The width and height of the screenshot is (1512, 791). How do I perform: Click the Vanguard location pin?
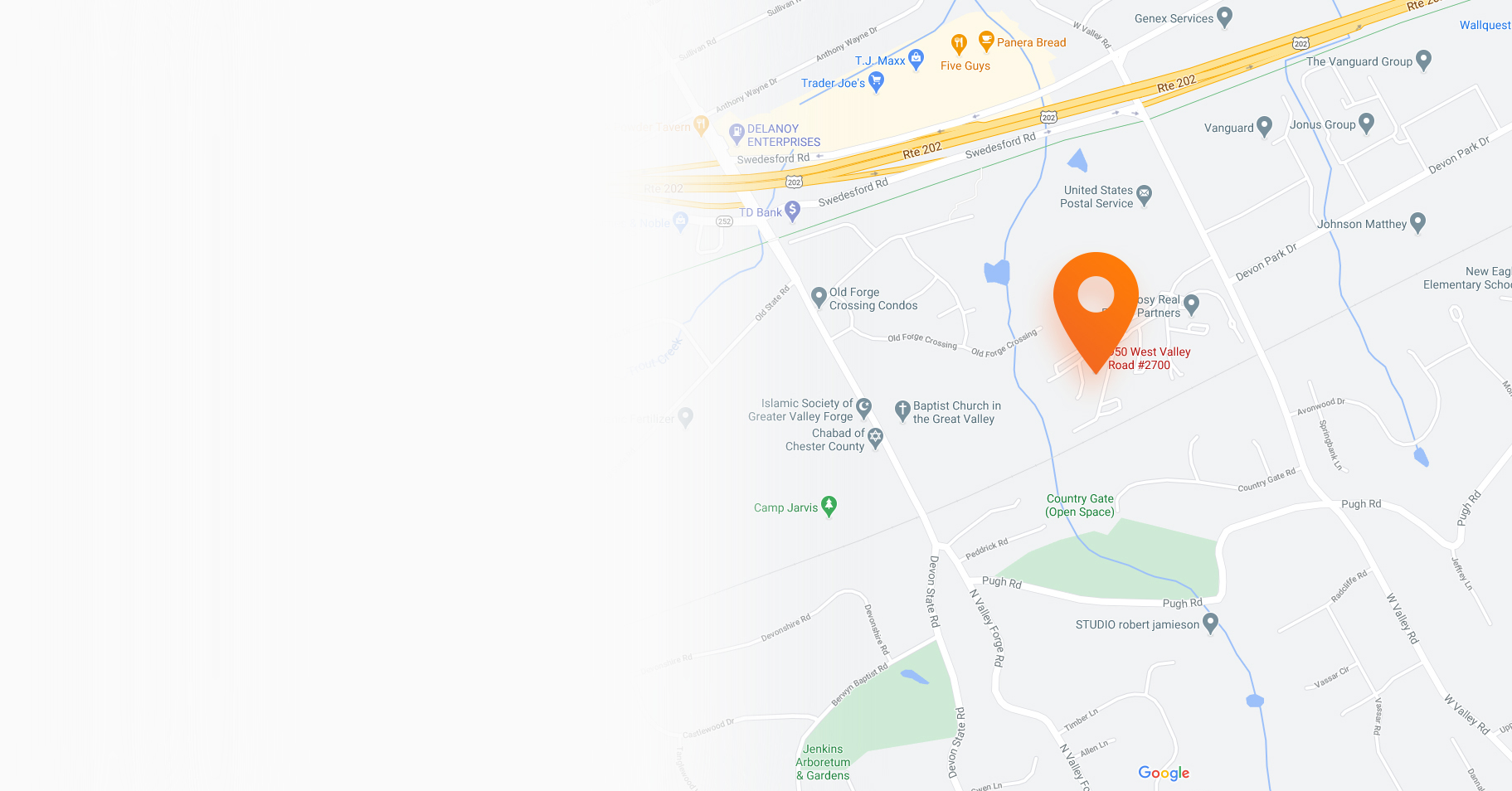pos(1264,126)
